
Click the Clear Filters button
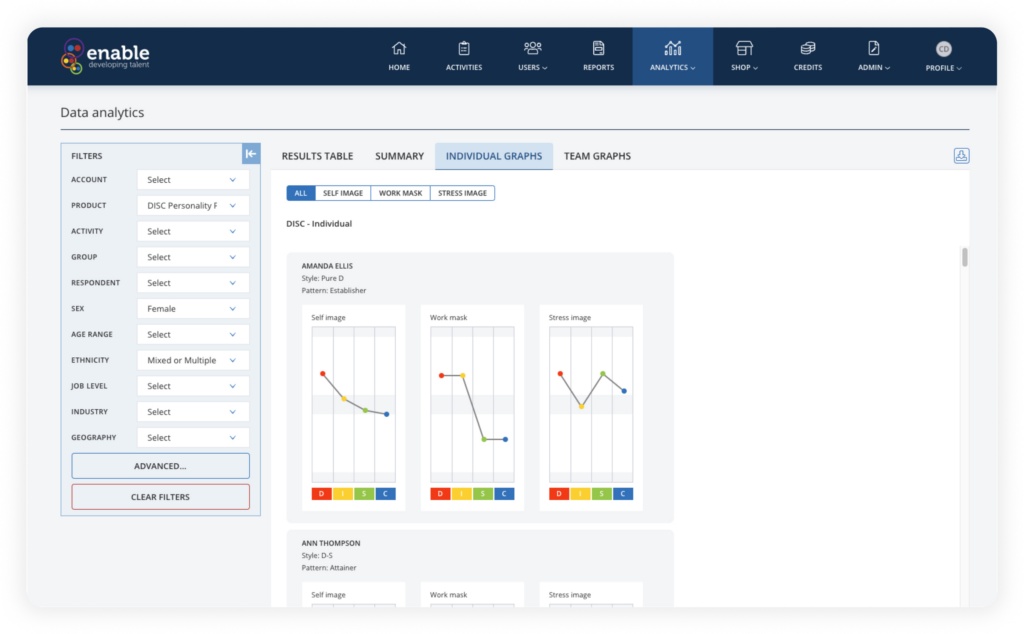tap(160, 497)
